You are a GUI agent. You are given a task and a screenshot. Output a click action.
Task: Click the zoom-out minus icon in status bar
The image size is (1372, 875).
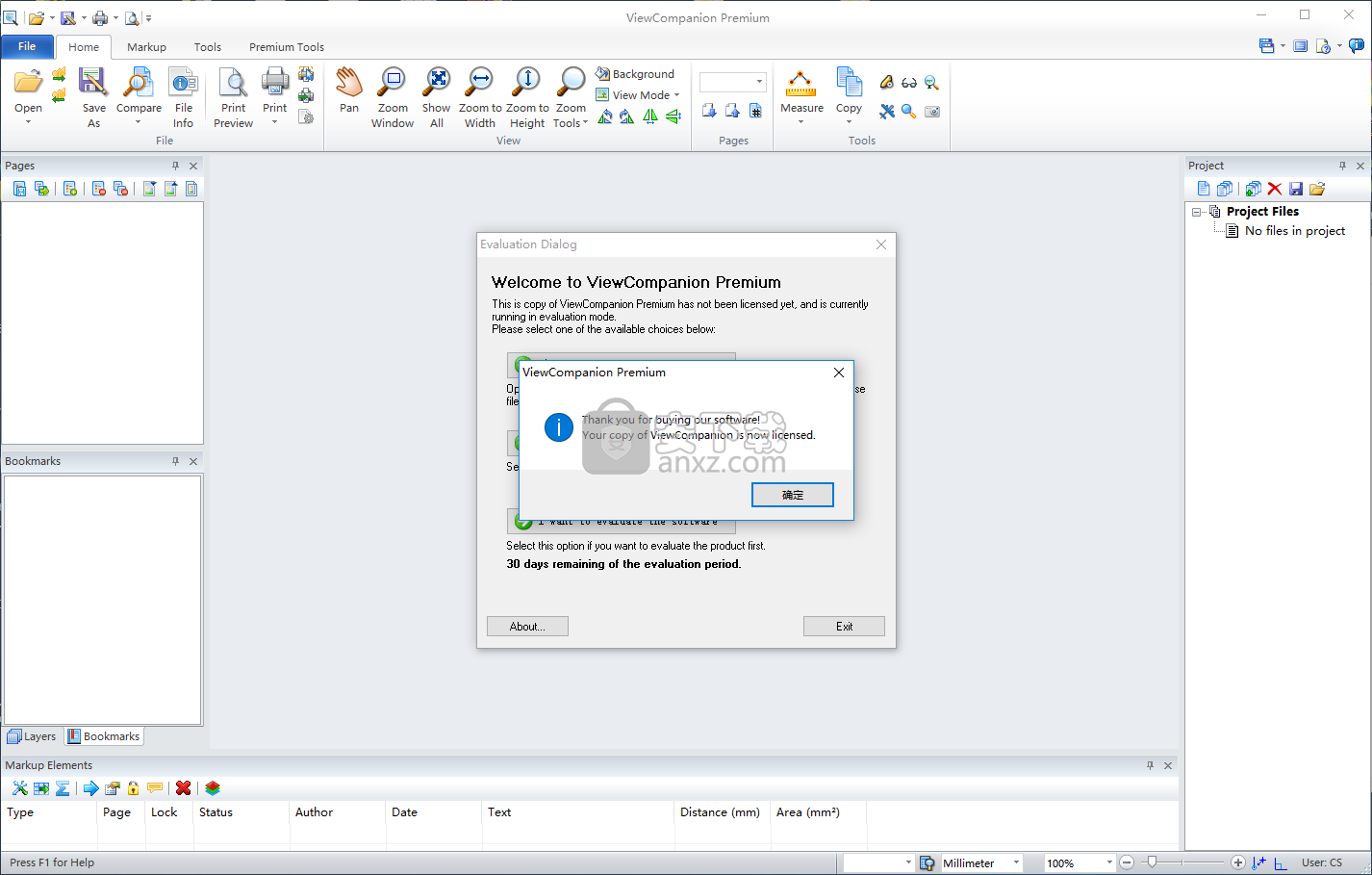point(1127,862)
